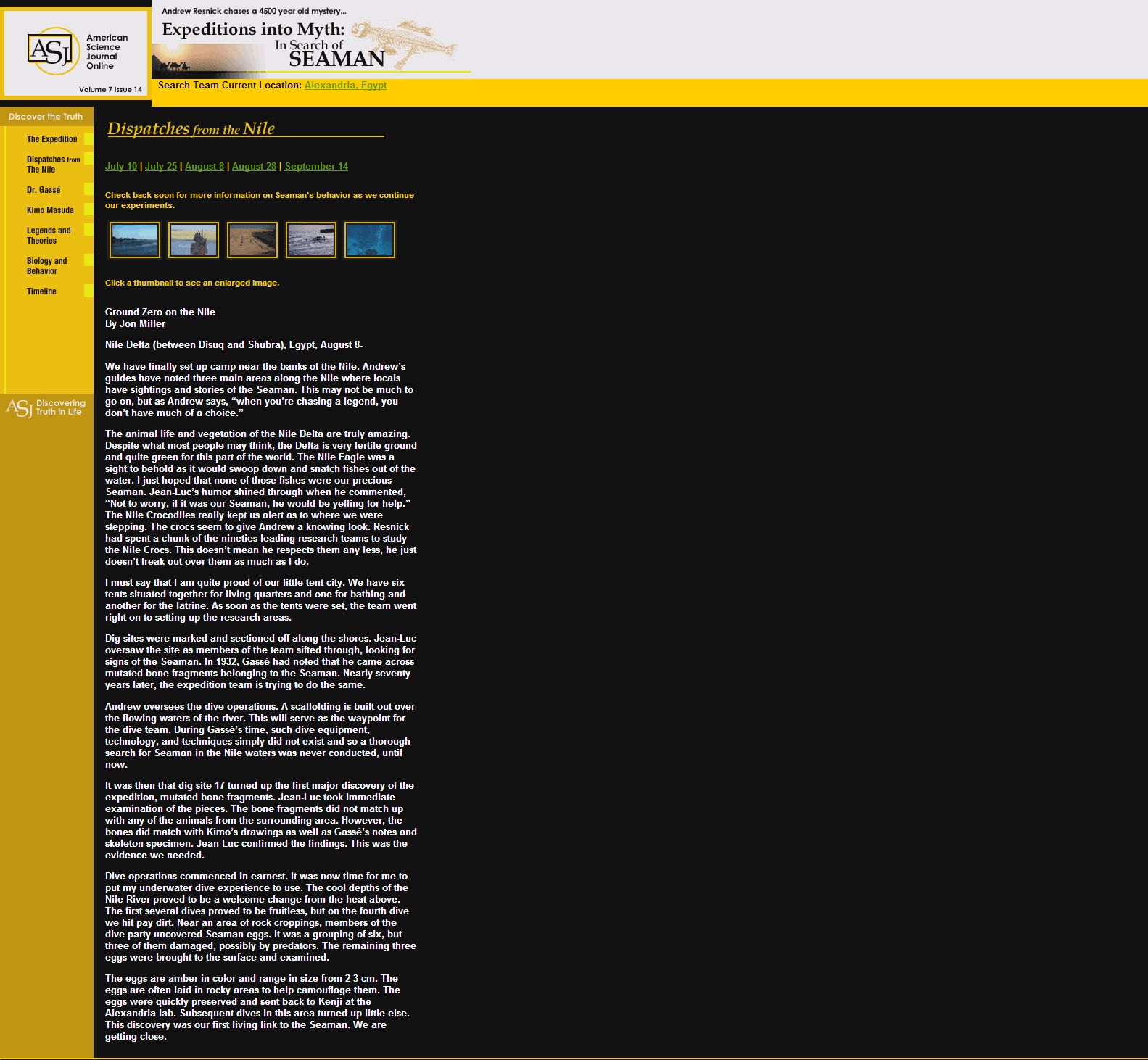1148x1060 pixels.
Task: Open Legends and Theories section
Action: tap(49, 236)
